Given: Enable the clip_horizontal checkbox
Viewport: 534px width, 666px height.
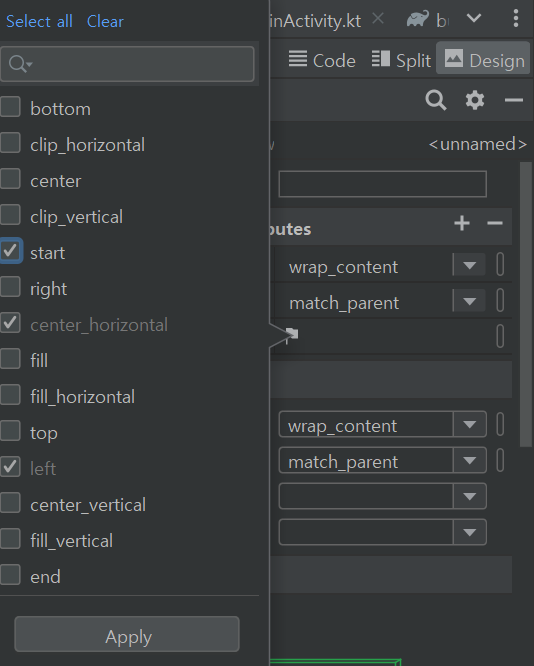Looking at the screenshot, I should [x=11, y=143].
